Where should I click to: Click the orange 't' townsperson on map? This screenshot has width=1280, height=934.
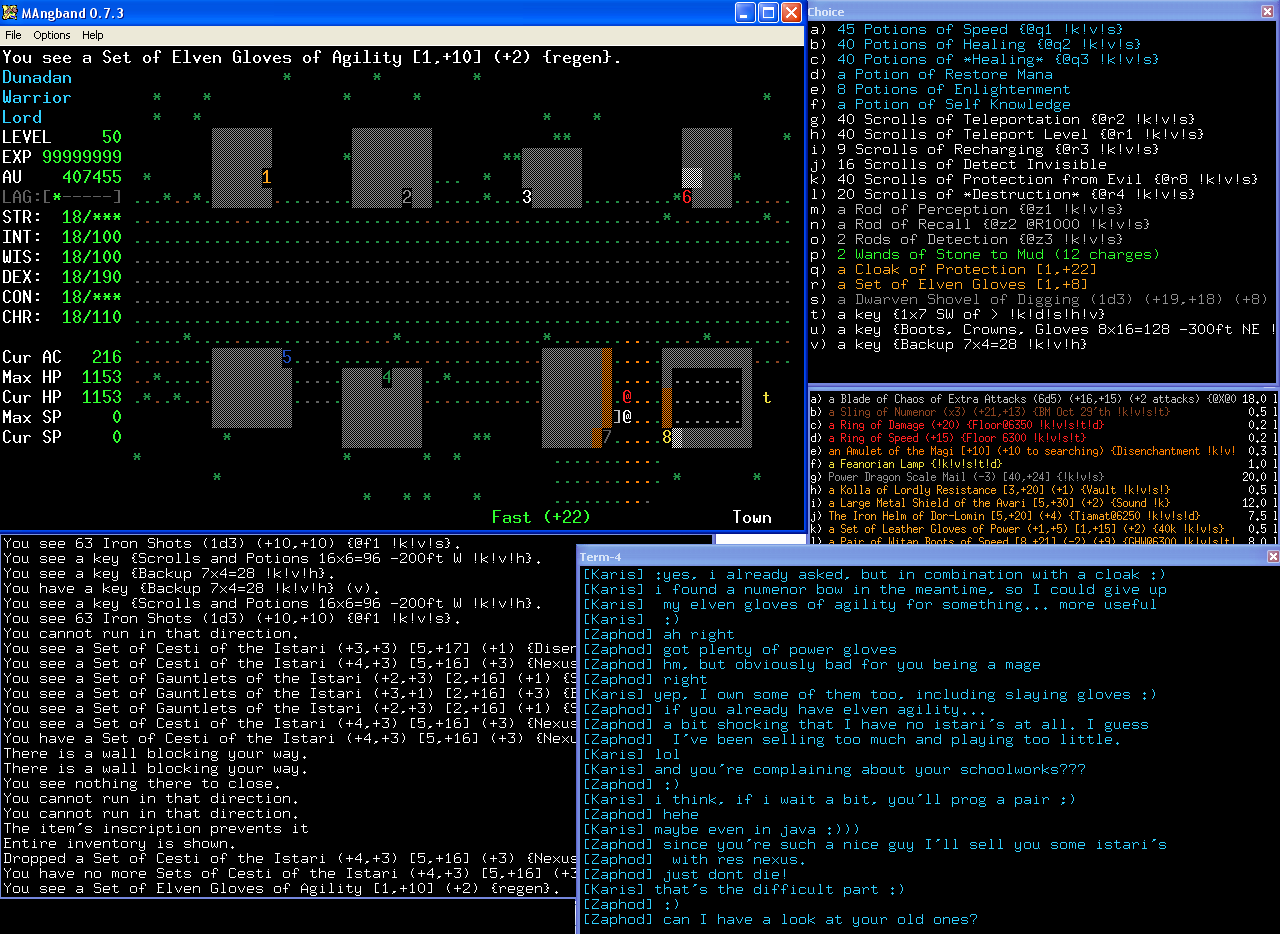(x=767, y=397)
